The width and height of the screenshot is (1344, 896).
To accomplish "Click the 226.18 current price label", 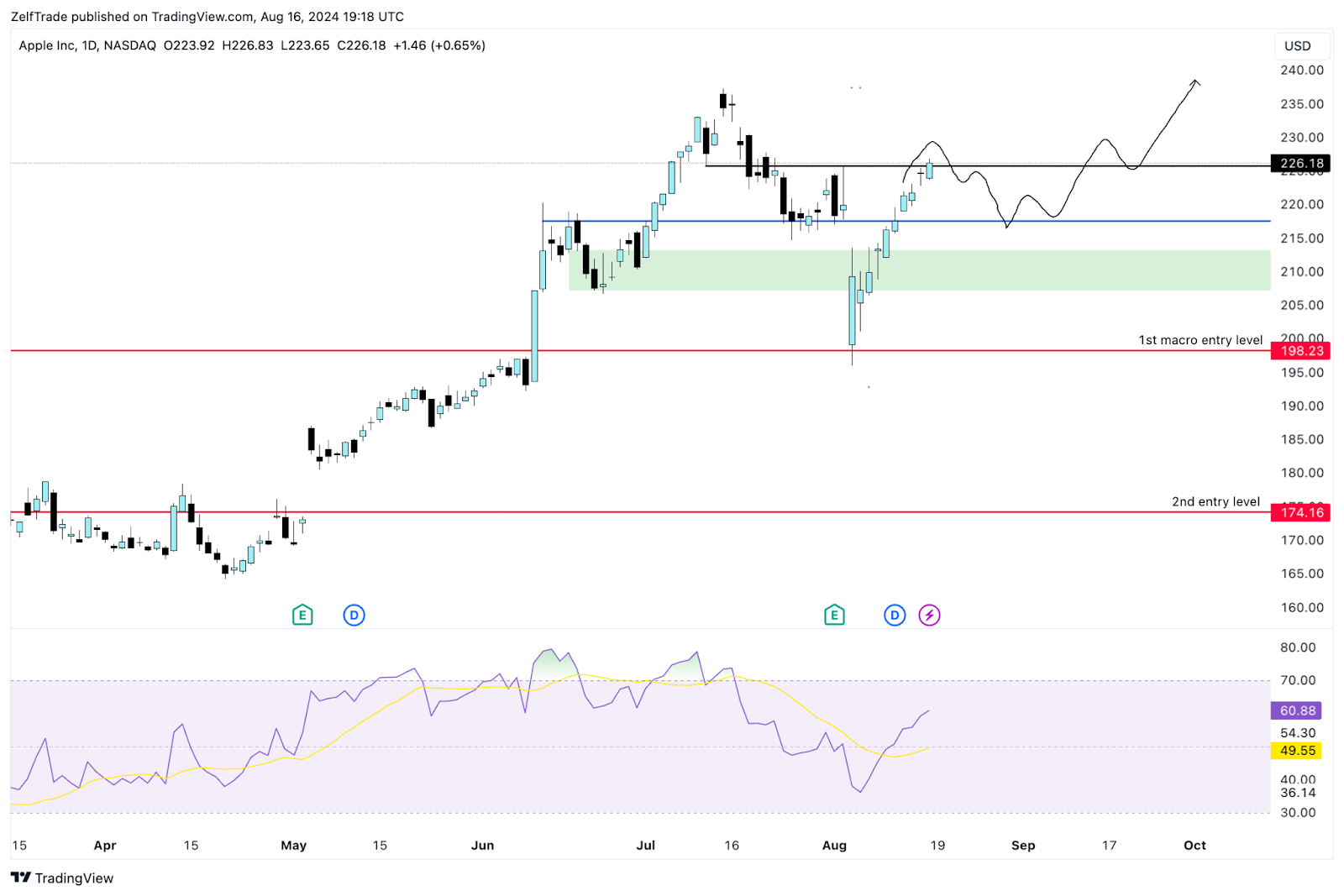I will tap(1301, 164).
